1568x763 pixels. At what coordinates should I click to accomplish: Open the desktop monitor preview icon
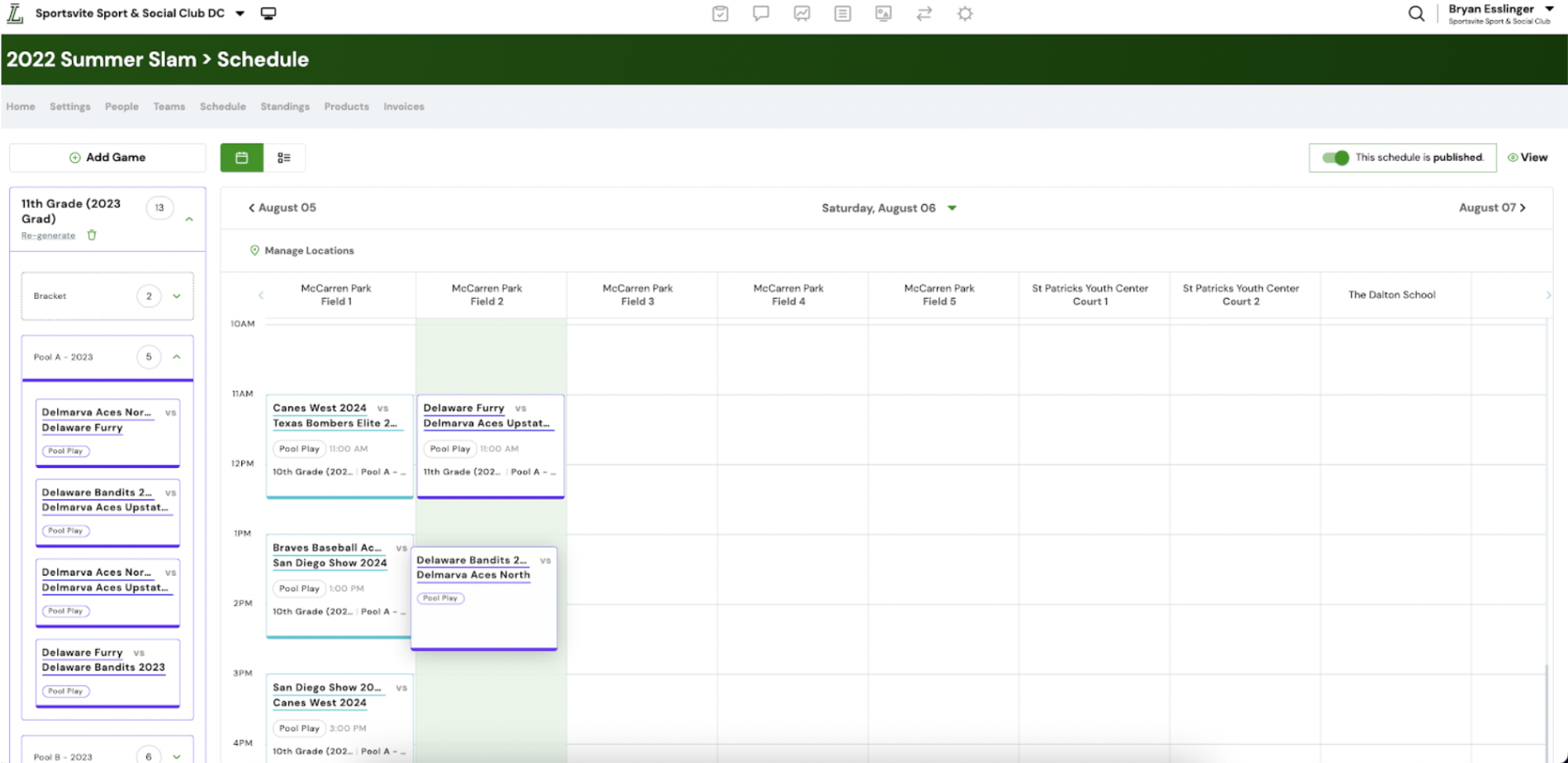[x=268, y=13]
